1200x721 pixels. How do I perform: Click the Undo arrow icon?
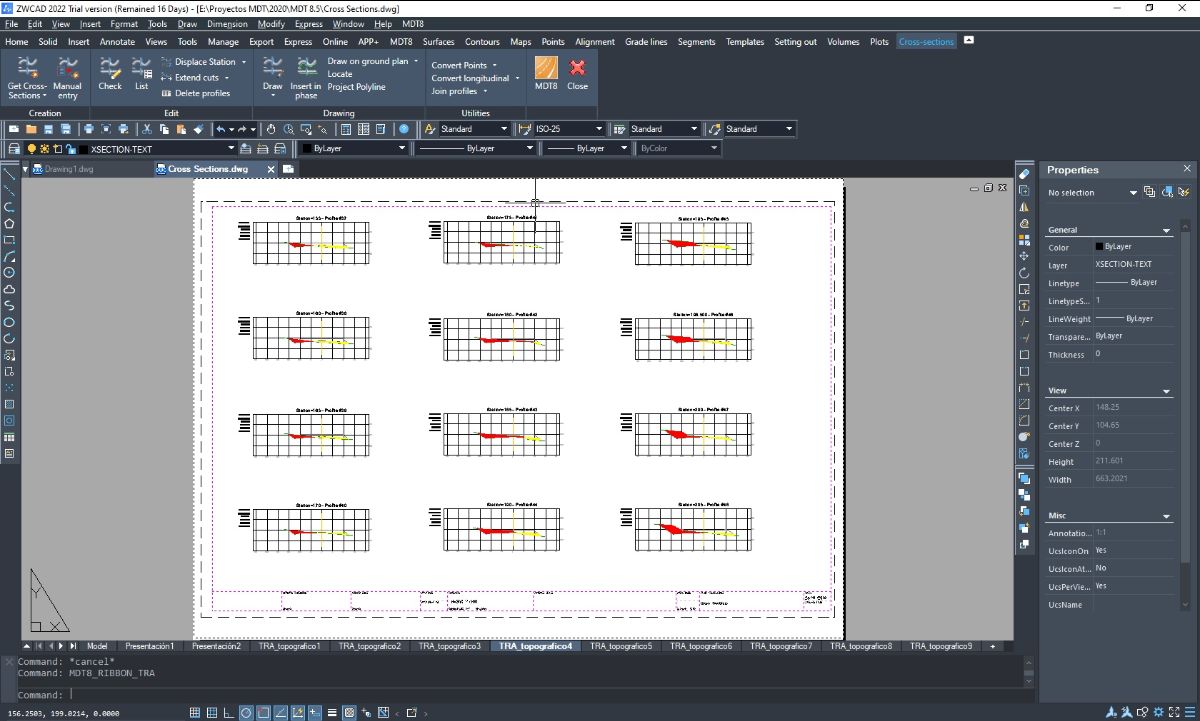pos(221,129)
